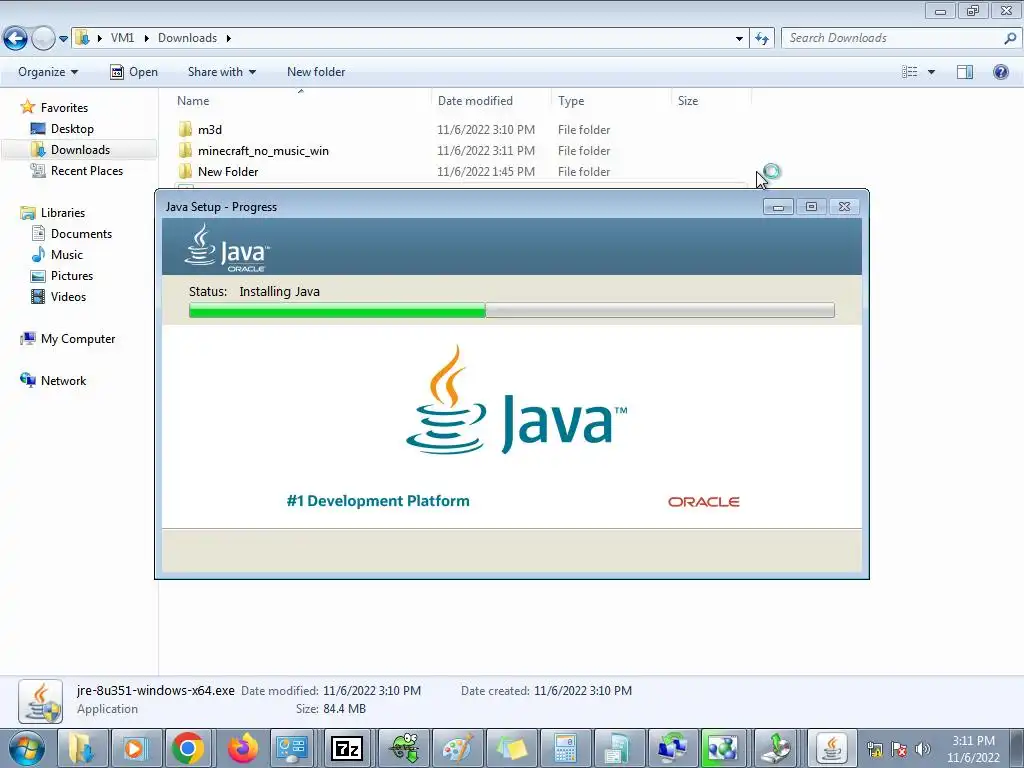Select Pictures library
This screenshot has height=768, width=1024.
(x=72, y=276)
